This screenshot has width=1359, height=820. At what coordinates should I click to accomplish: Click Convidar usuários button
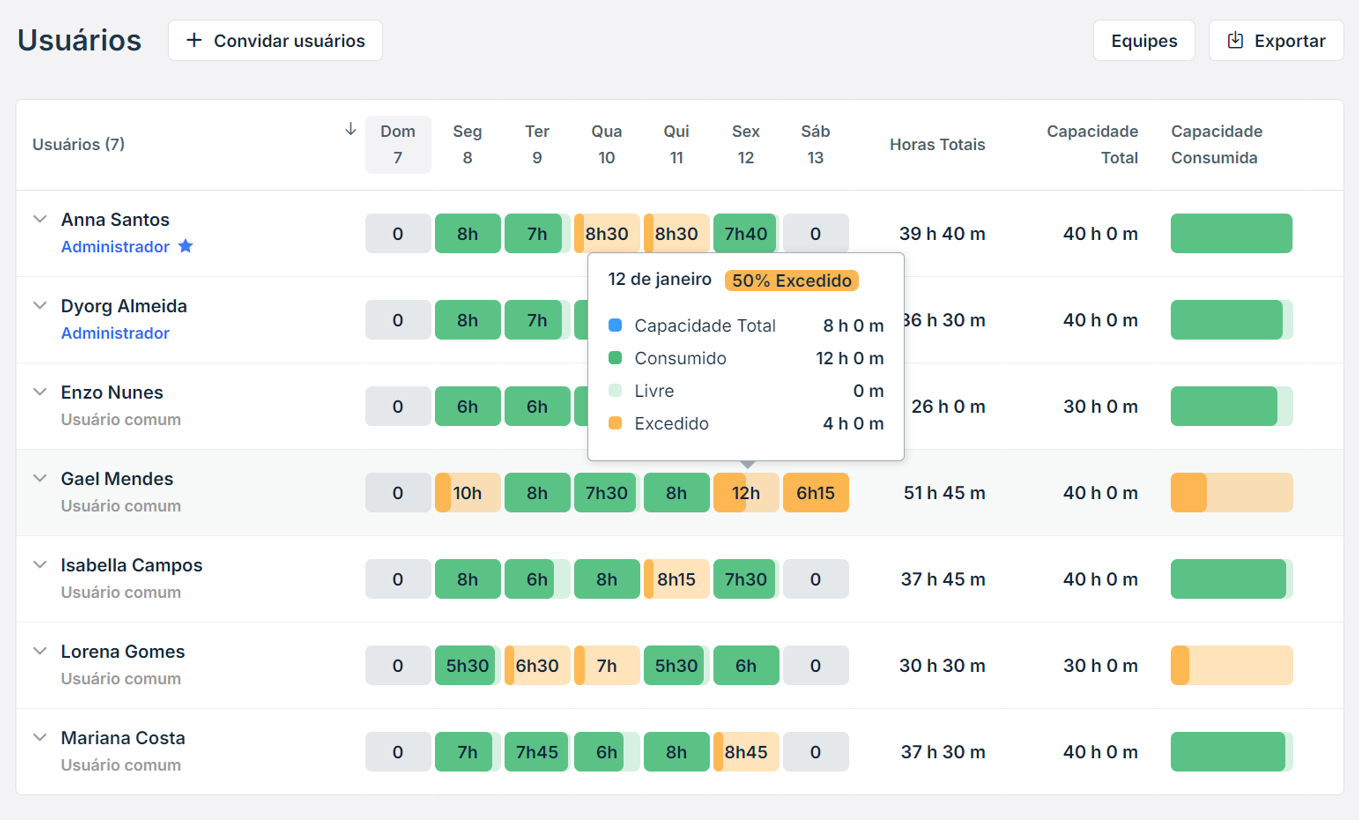coord(275,41)
